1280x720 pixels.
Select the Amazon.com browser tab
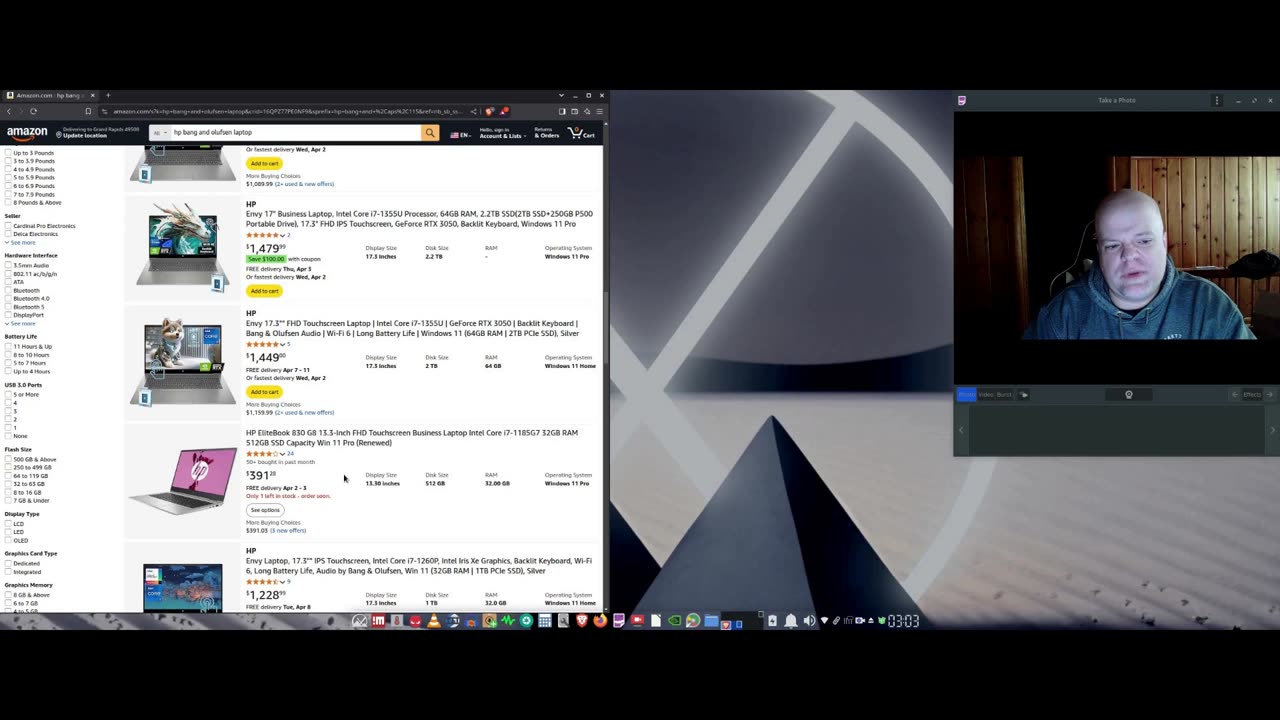[49, 95]
